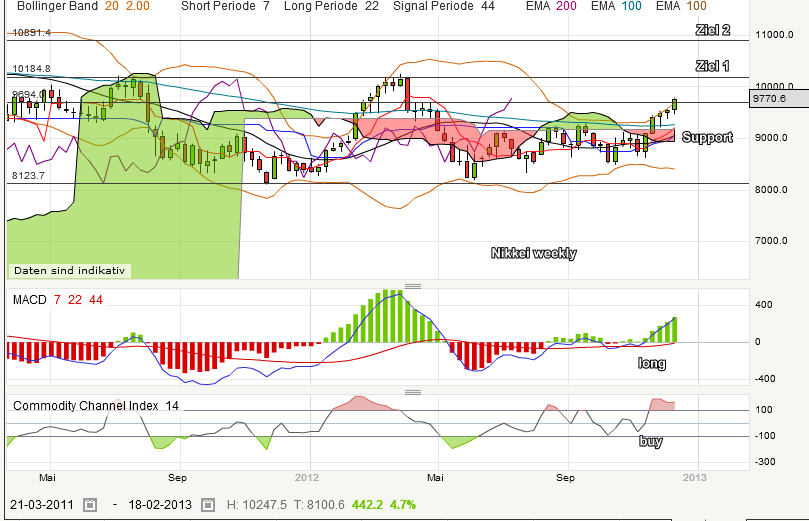Click the low value T: 8100.6
Image resolution: width=809 pixels, height=521 pixels.
tap(319, 504)
